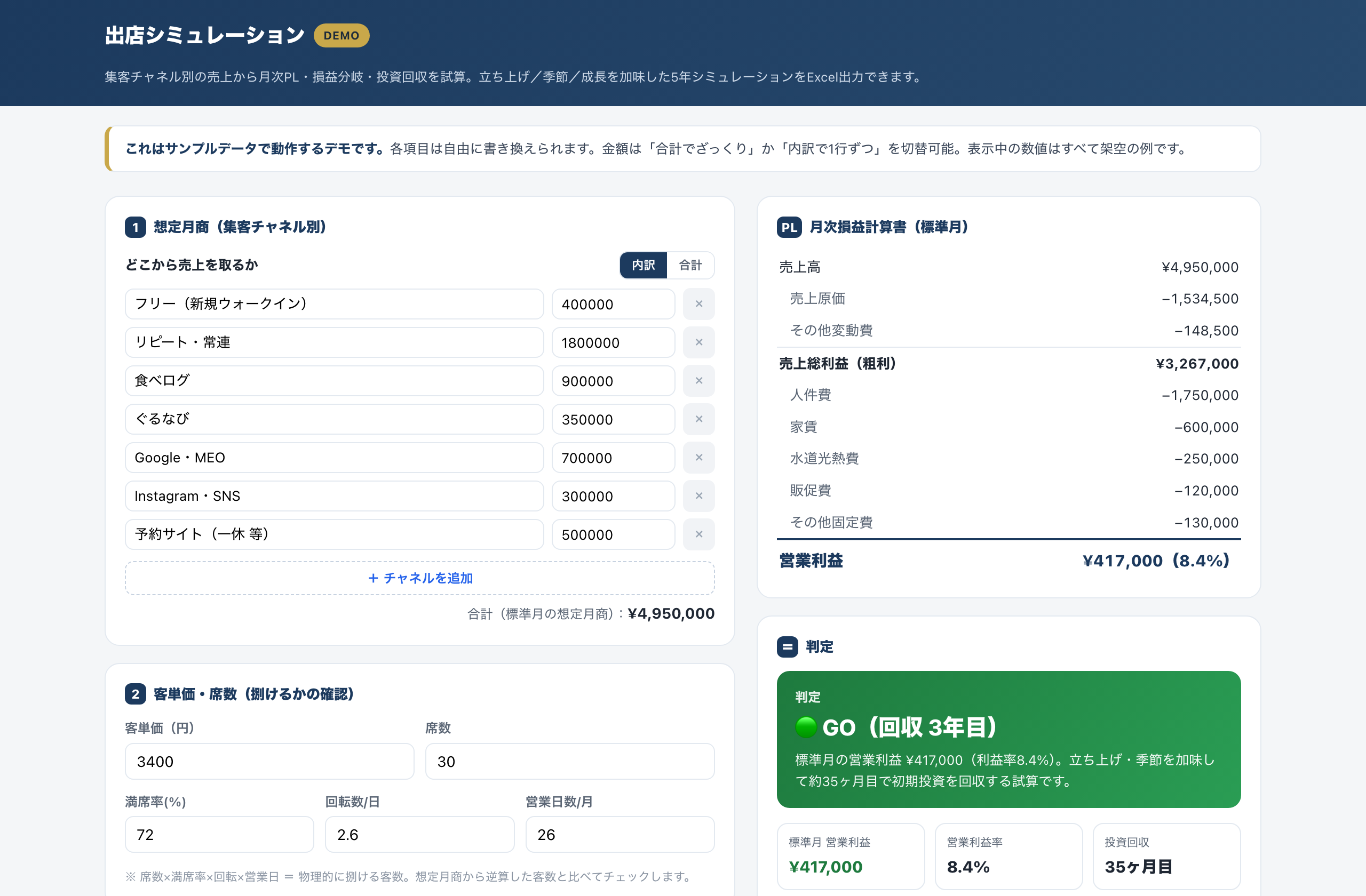Remove the リピート・常連 channel row
Image resolution: width=1366 pixels, height=896 pixels.
698,342
